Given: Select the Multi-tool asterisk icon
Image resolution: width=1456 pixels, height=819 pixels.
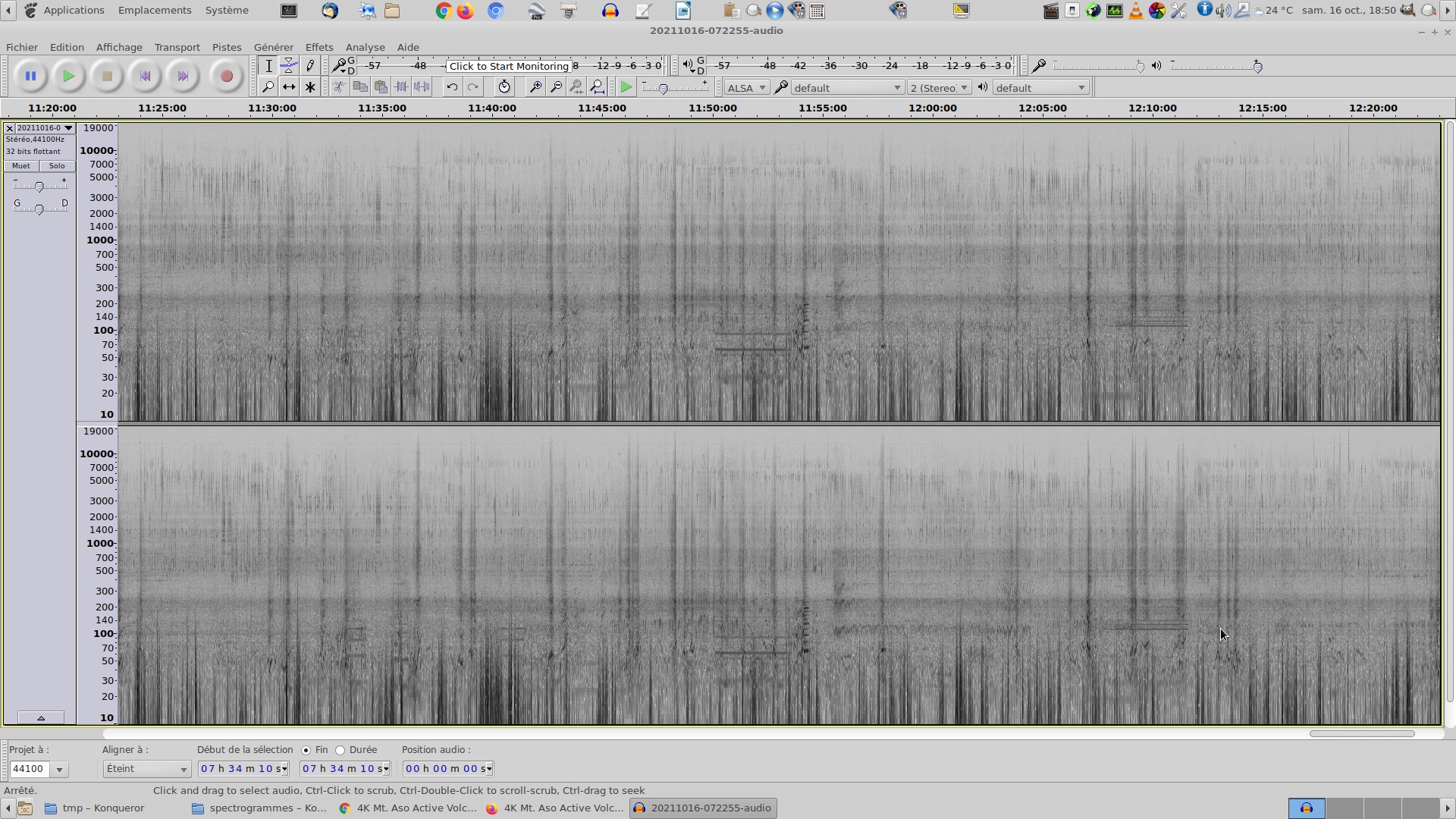Looking at the screenshot, I should click(310, 87).
